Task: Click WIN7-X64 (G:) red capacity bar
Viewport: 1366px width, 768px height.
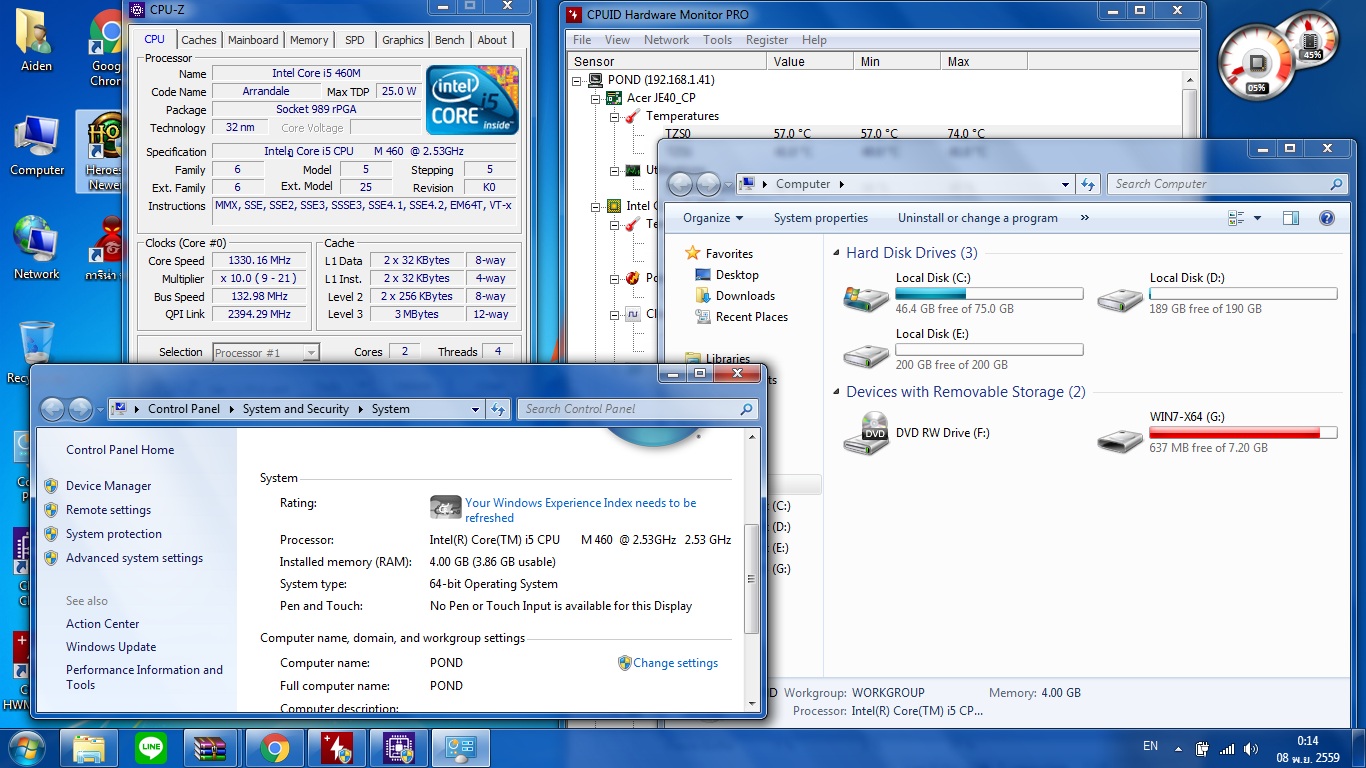Action: tap(1243, 433)
